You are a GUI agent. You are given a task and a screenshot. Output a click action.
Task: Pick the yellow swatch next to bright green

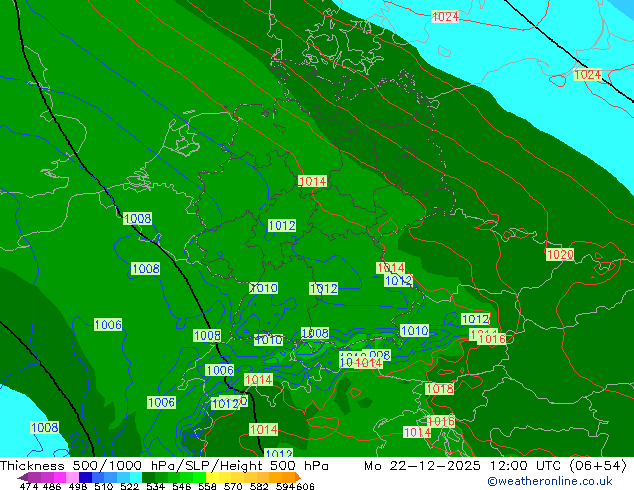pos(212,477)
